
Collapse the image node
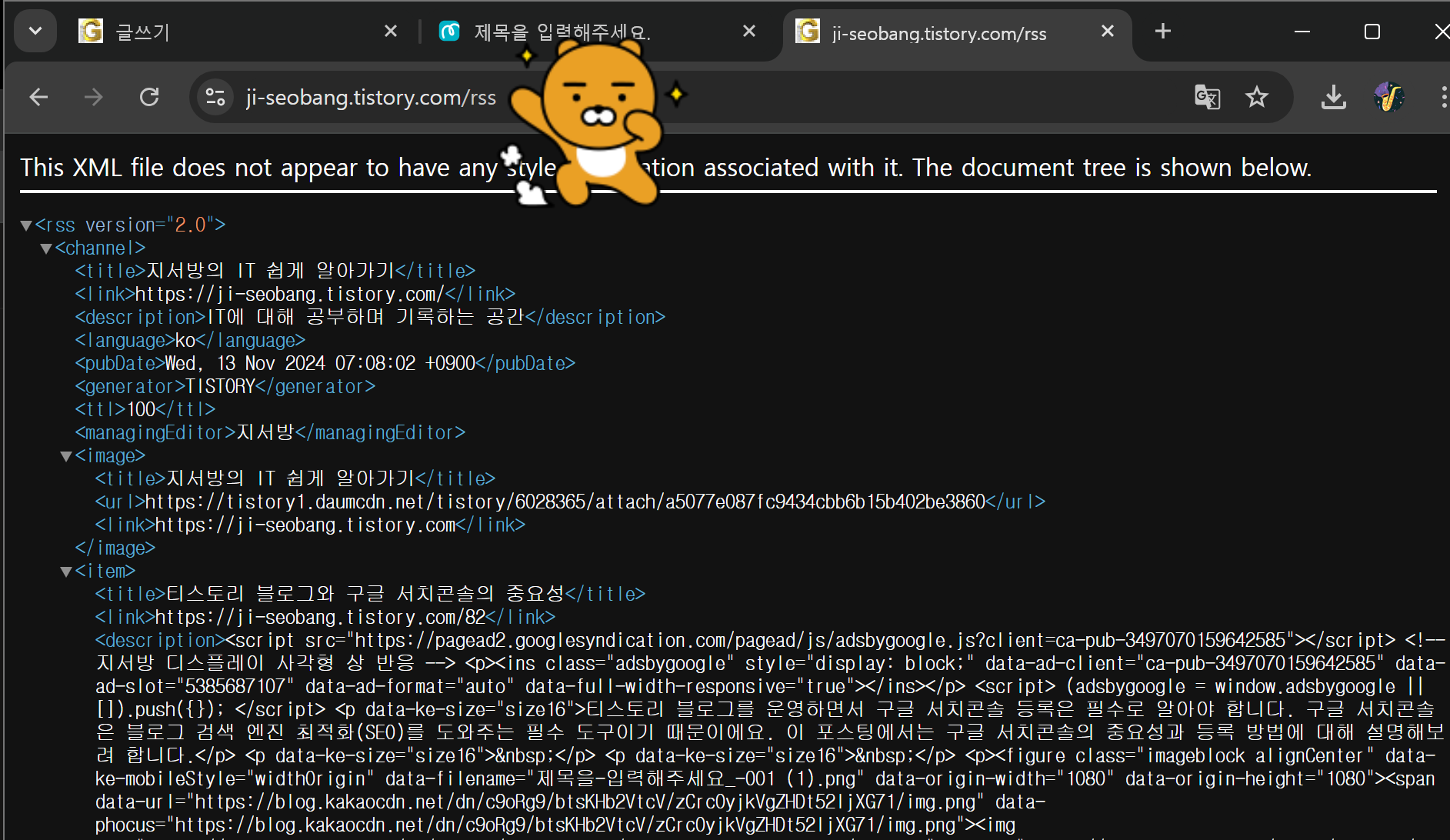[66, 456]
